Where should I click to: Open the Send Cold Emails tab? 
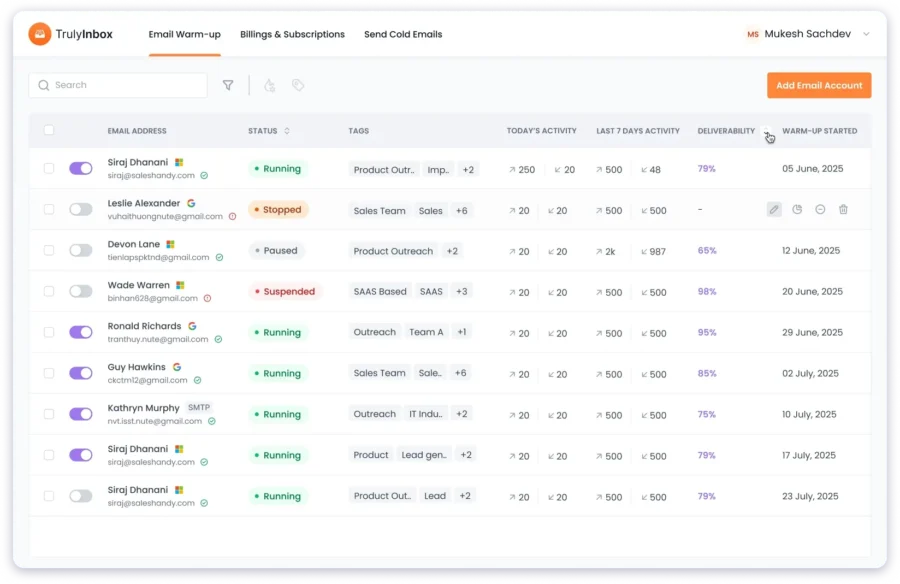tap(403, 34)
